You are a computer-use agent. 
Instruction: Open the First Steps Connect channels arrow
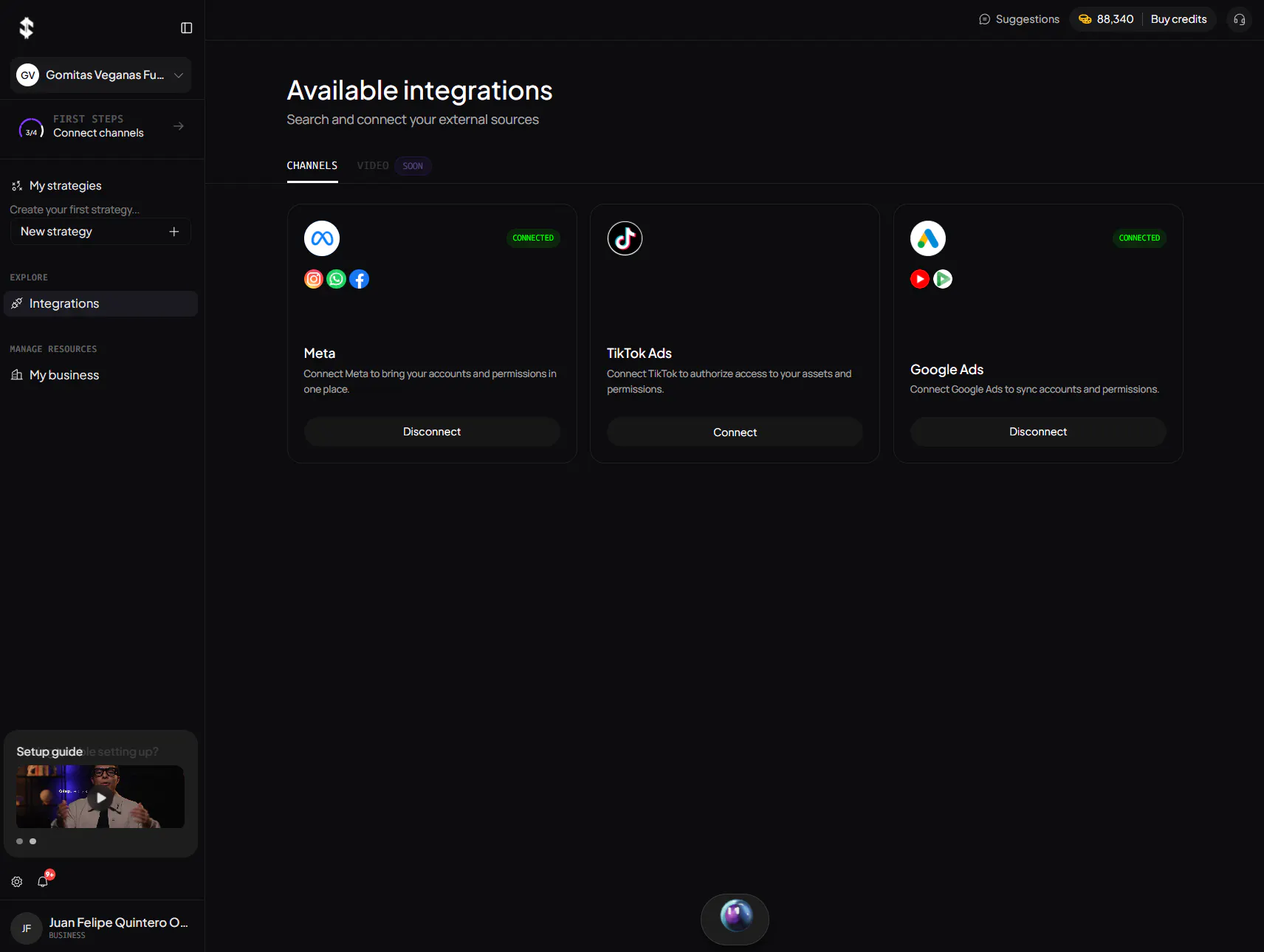pos(179,126)
